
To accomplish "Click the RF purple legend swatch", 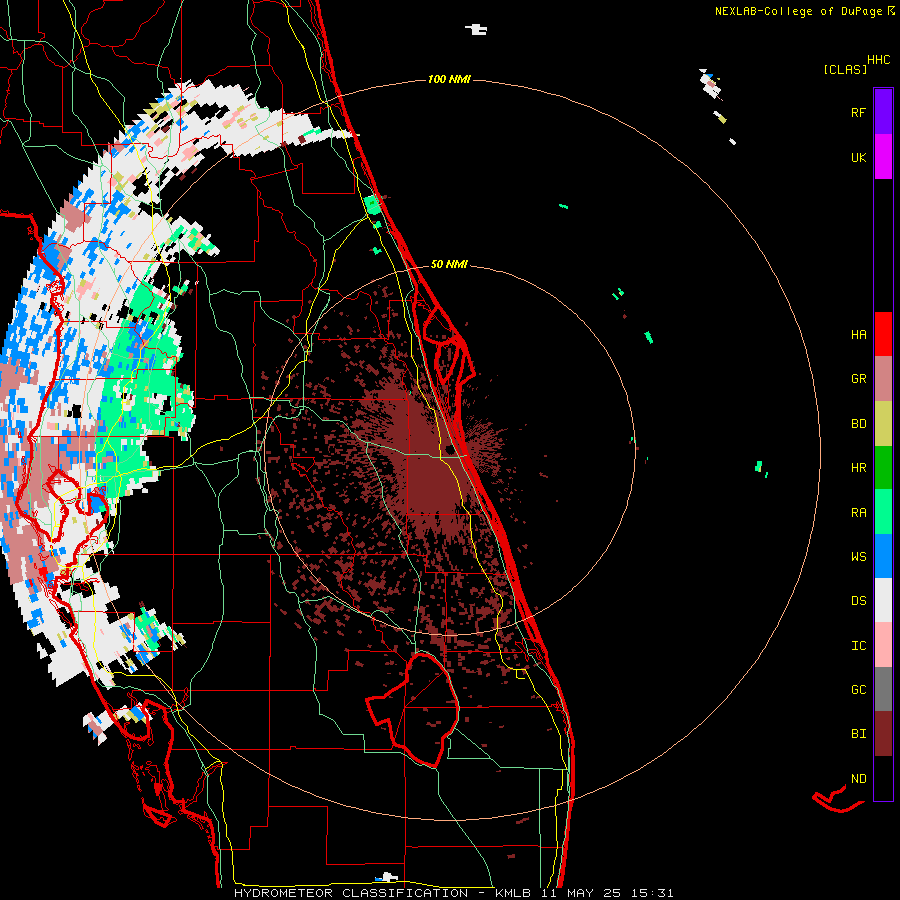I will [x=883, y=112].
